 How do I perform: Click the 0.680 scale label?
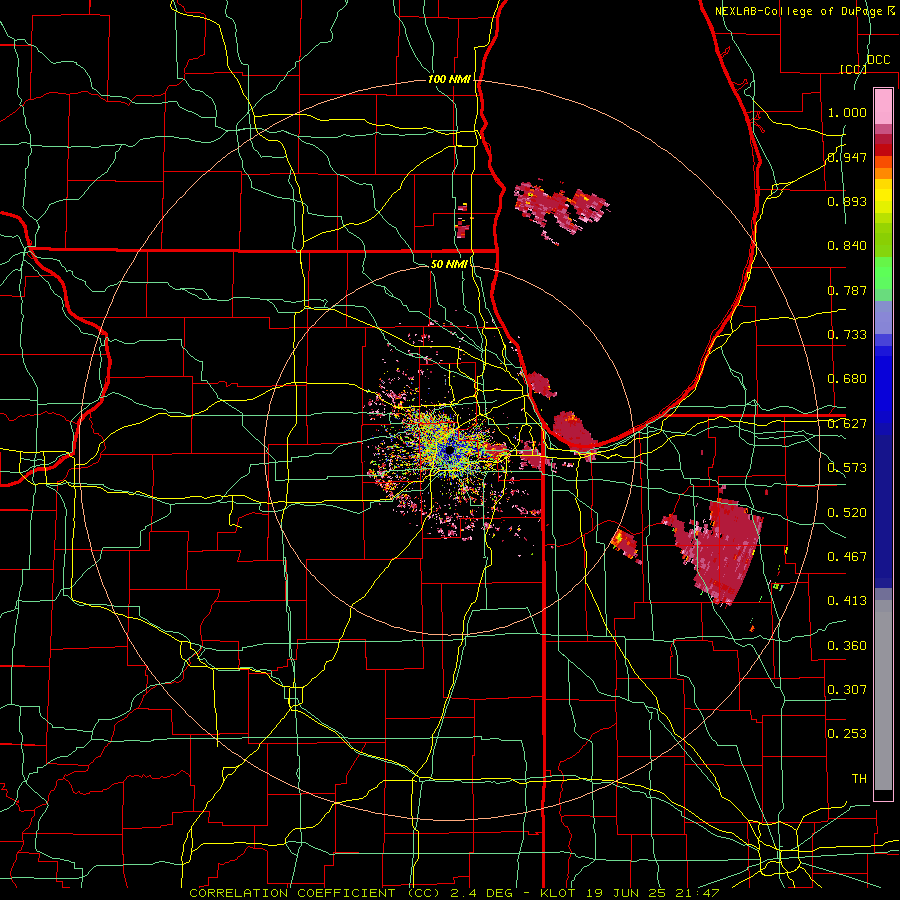[x=847, y=379]
